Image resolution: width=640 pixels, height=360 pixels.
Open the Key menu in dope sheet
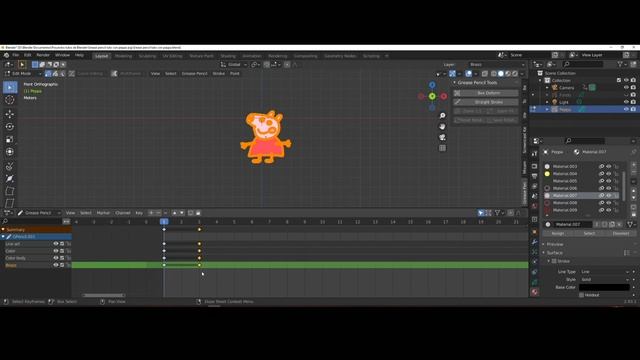pos(139,213)
